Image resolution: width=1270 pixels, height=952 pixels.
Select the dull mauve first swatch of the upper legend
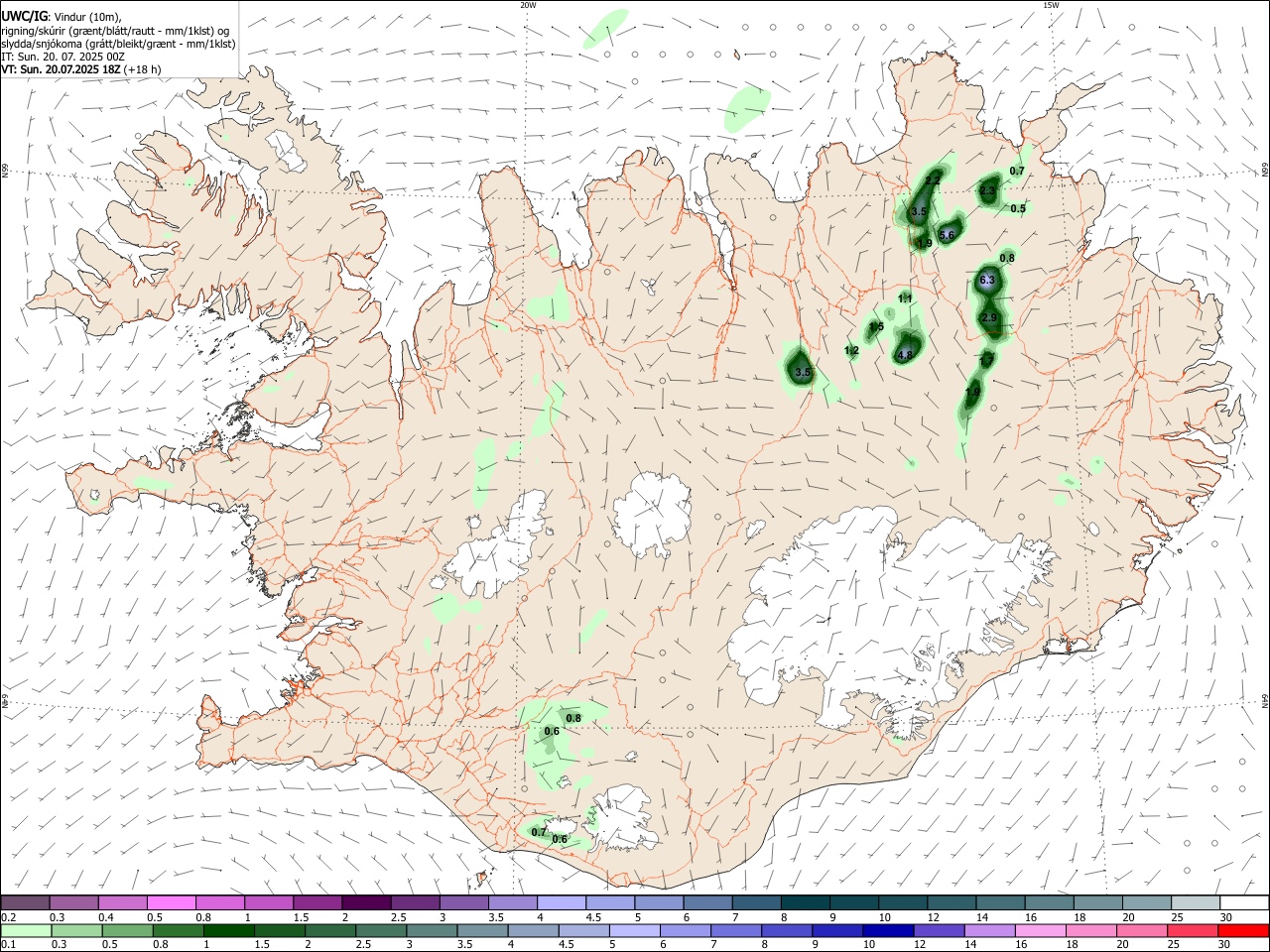[x=25, y=902]
